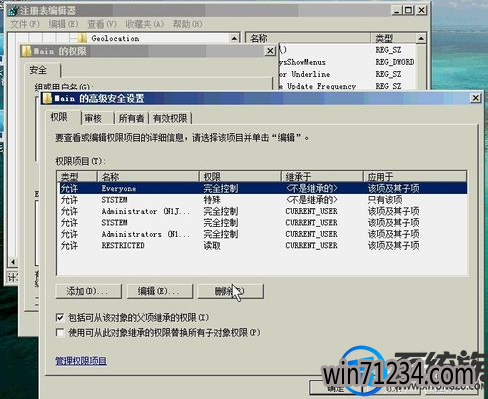Click registry tree scroll up arrow
Image resolution: width=488 pixels, height=399 pixels.
tap(235, 38)
